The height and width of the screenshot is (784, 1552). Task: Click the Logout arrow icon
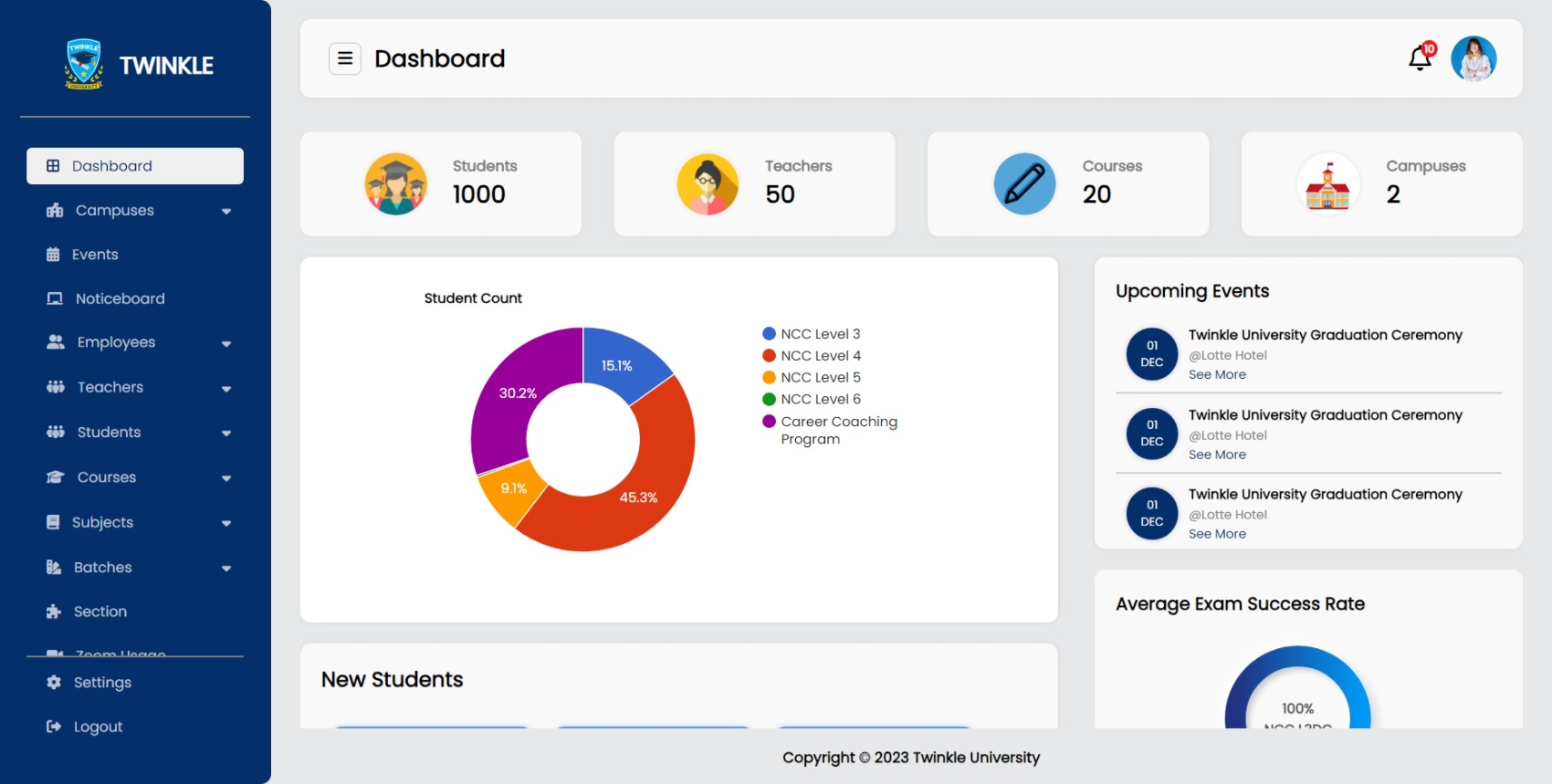[x=54, y=727]
